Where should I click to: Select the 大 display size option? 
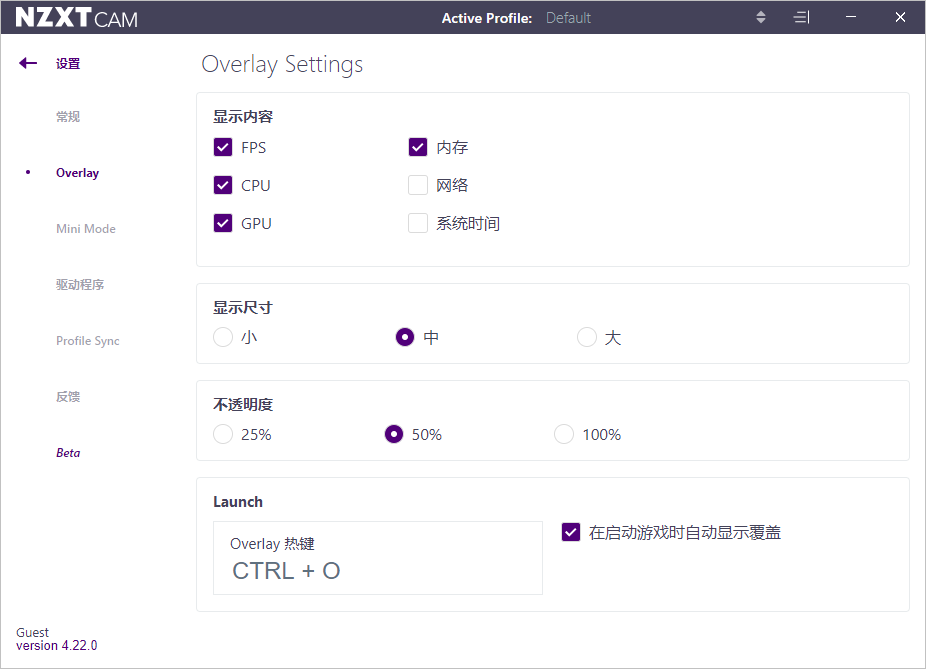[586, 337]
